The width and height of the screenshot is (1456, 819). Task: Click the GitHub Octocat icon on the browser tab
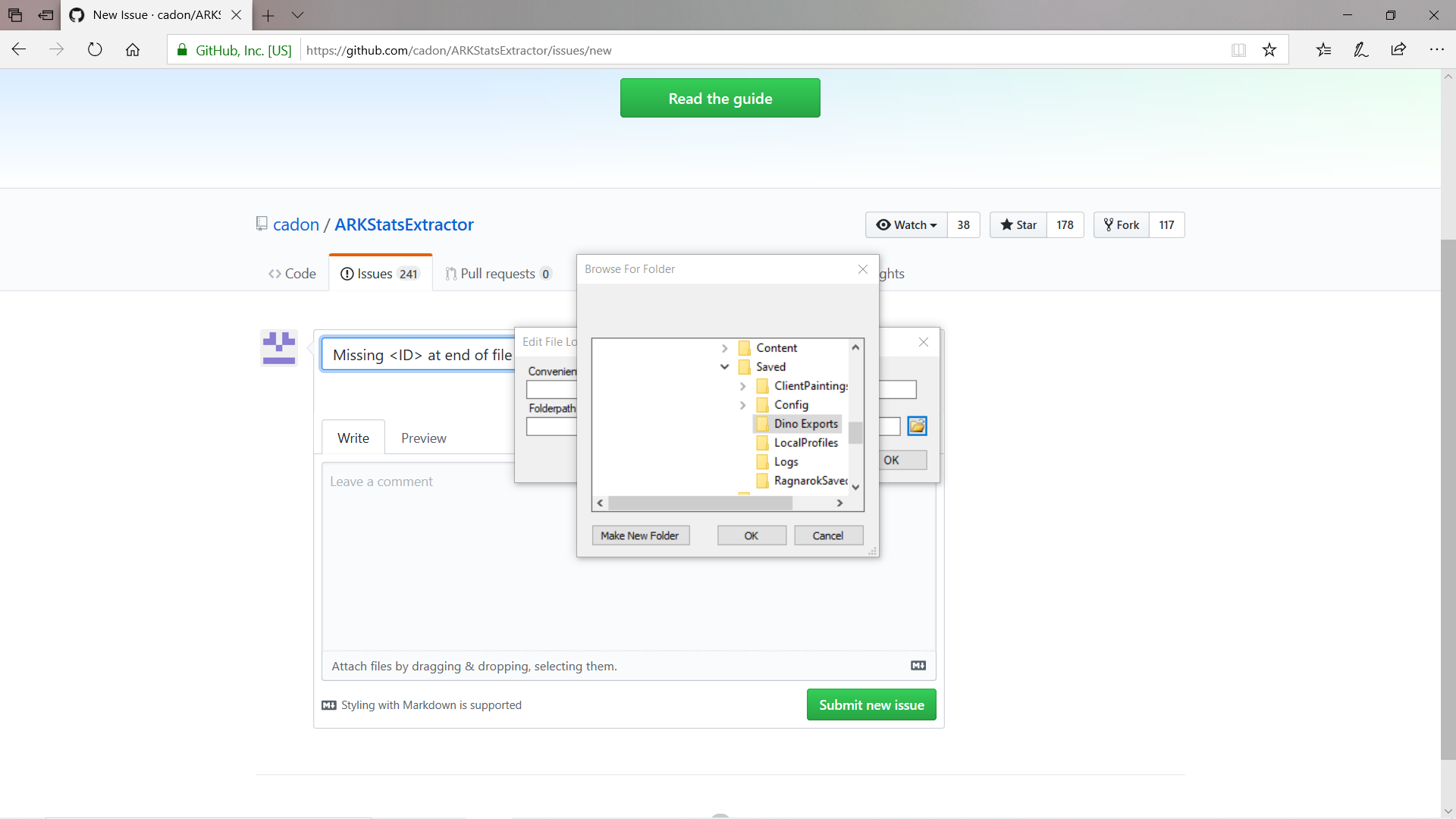[x=76, y=15]
